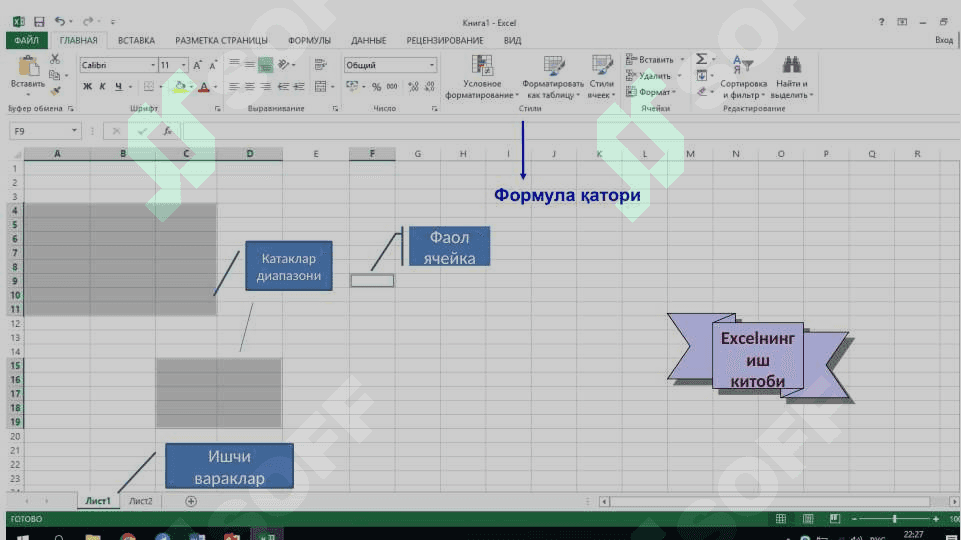
Task: Expand the Вставить cells dropdown in Ячейки
Action: [682, 59]
